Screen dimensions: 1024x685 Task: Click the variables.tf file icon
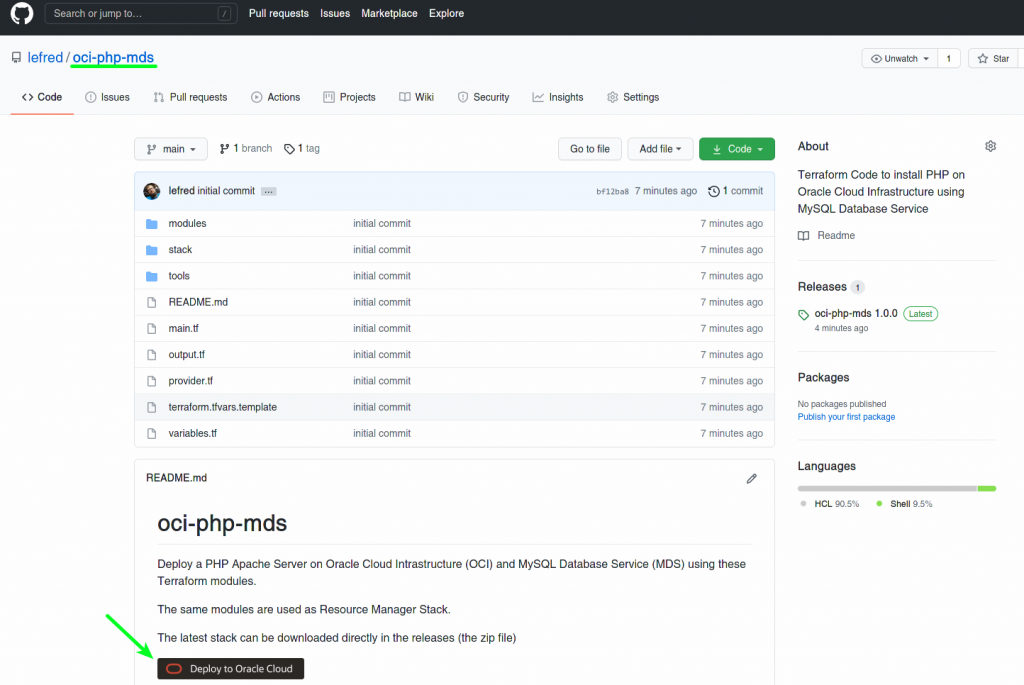[x=152, y=434]
